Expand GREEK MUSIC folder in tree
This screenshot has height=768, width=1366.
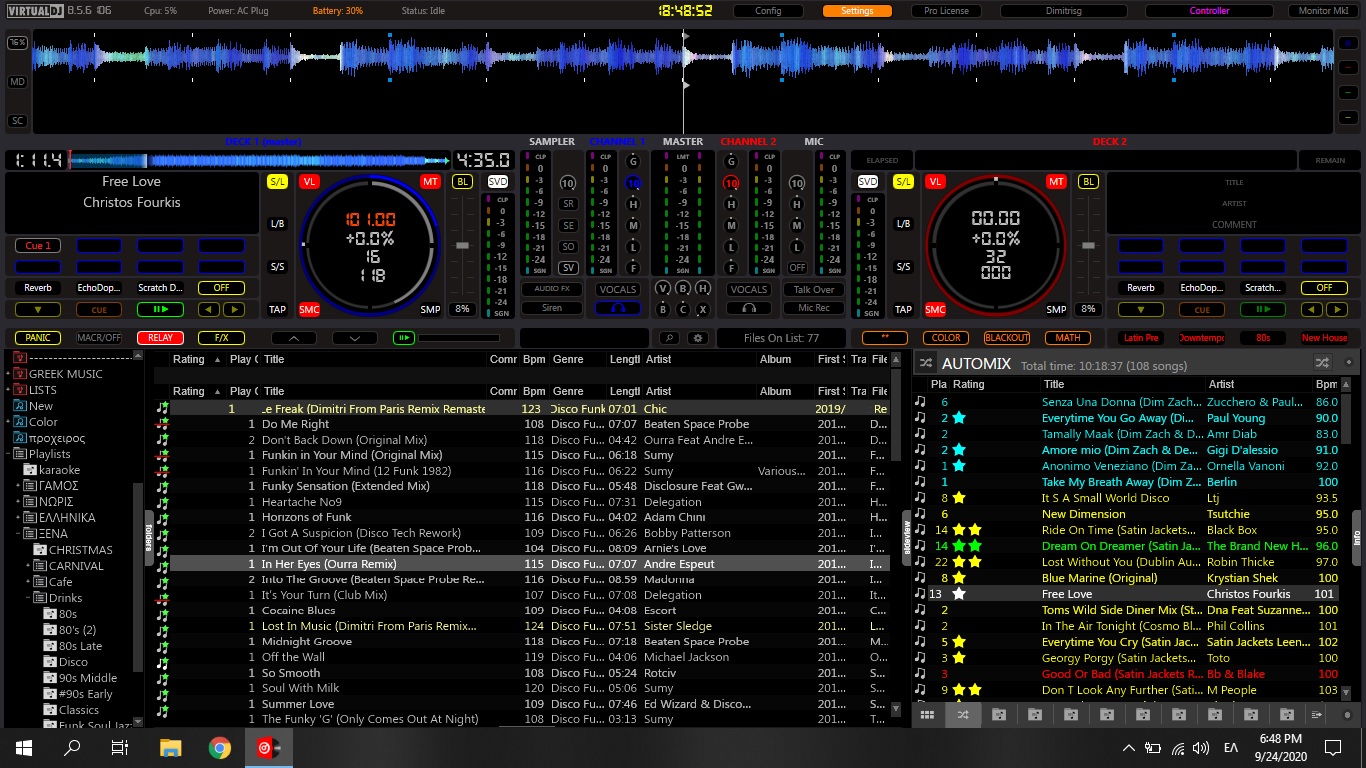coord(8,374)
